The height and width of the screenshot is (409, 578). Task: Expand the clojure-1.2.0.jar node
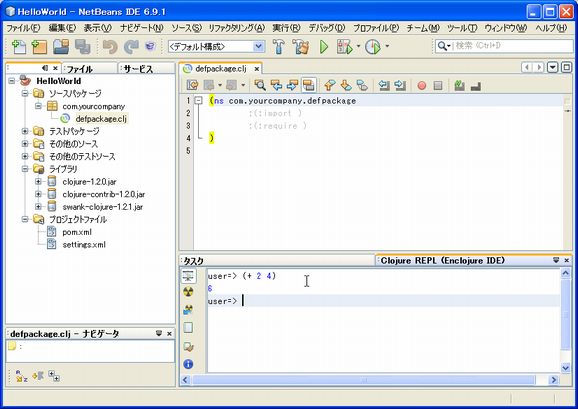[x=38, y=181]
